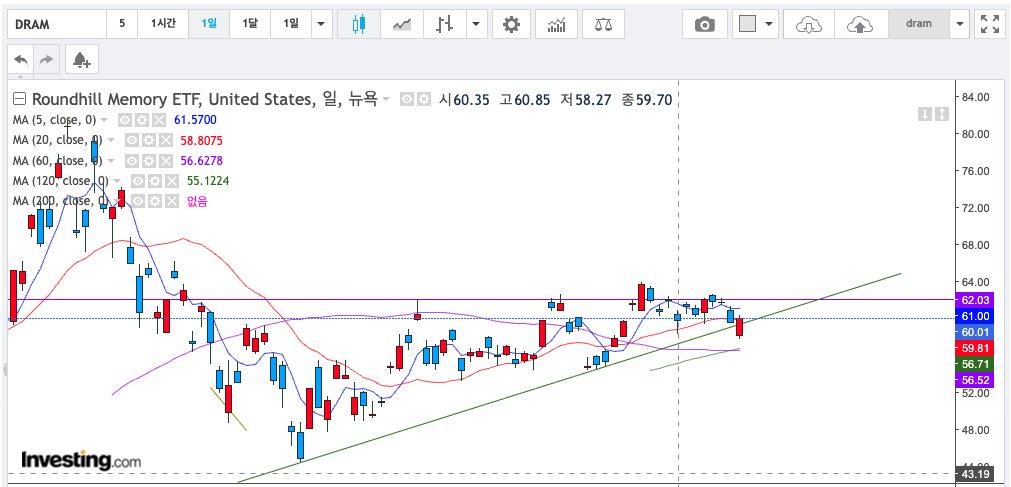Viewport: 1011px width, 487px height.
Task: Click the DRAM symbol search field
Action: (x=57, y=25)
